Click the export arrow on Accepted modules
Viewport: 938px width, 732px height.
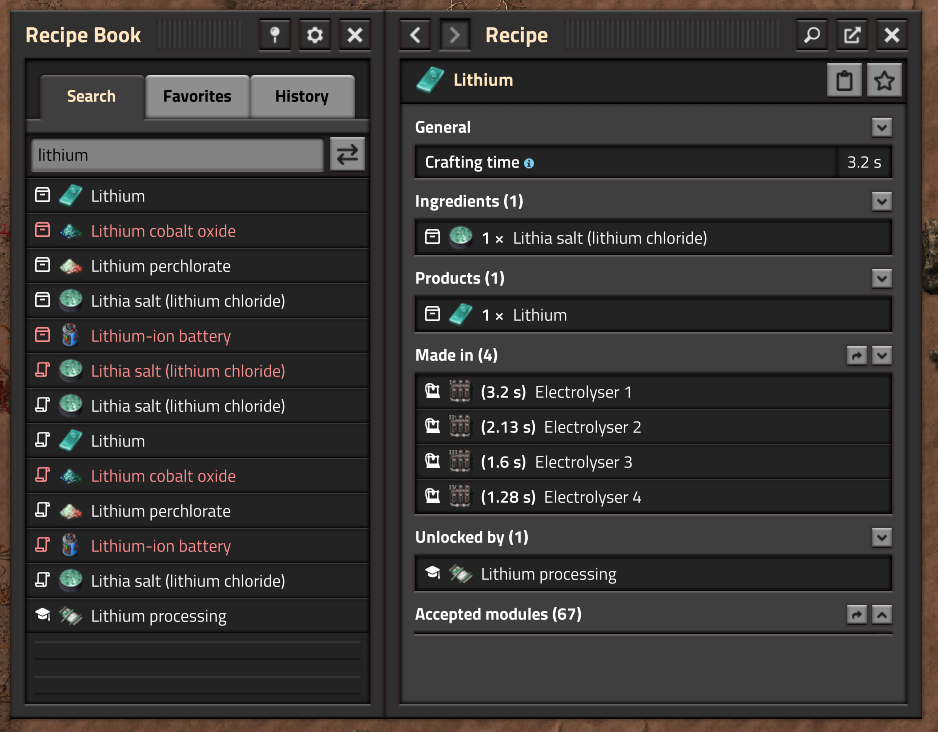[857, 614]
